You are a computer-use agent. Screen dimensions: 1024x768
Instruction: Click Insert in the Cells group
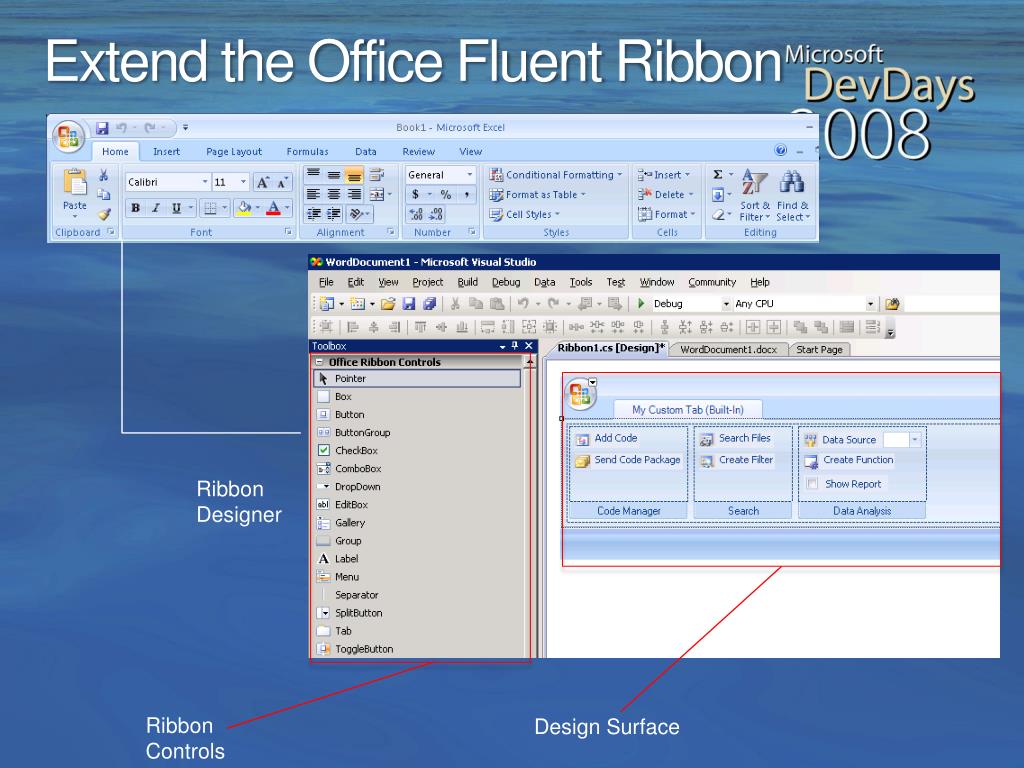664,175
